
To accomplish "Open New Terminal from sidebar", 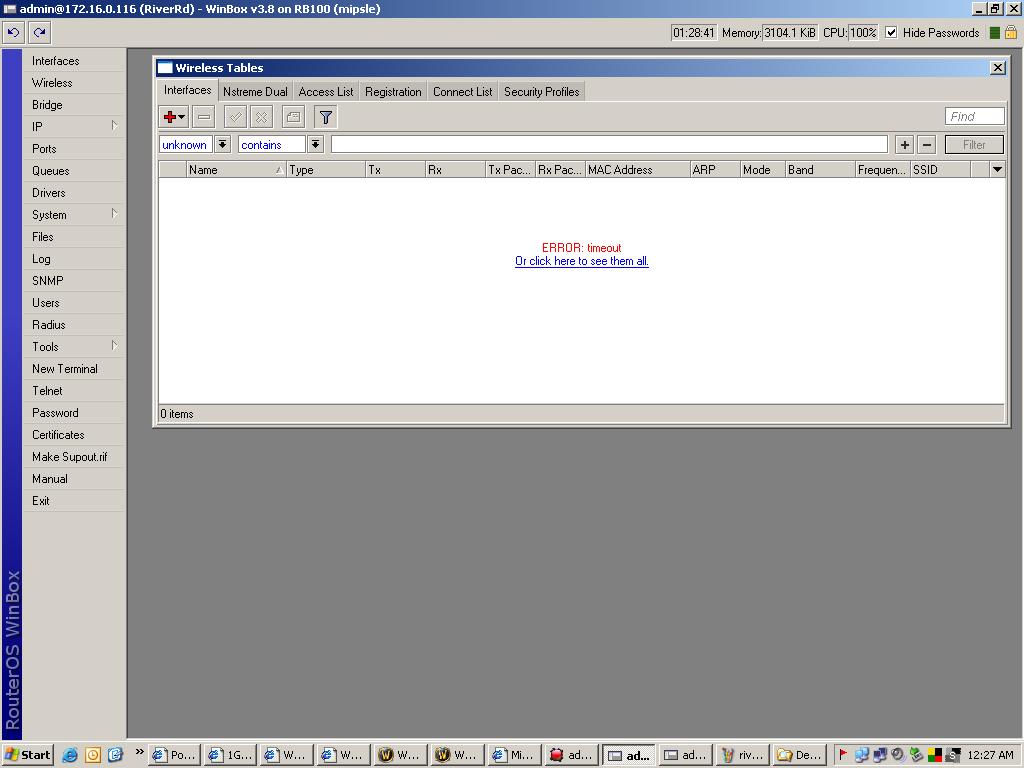I will (x=73, y=368).
